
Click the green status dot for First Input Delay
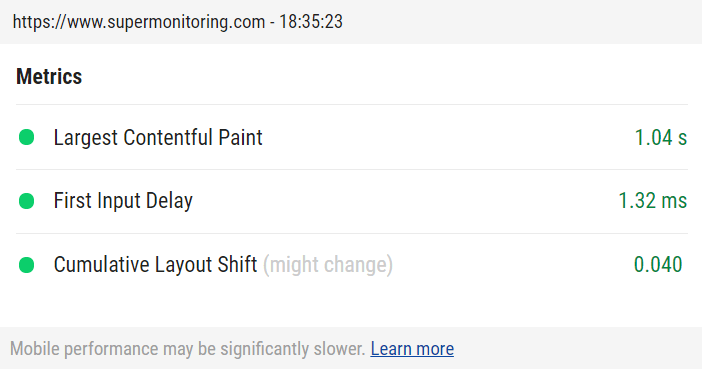tap(26, 201)
